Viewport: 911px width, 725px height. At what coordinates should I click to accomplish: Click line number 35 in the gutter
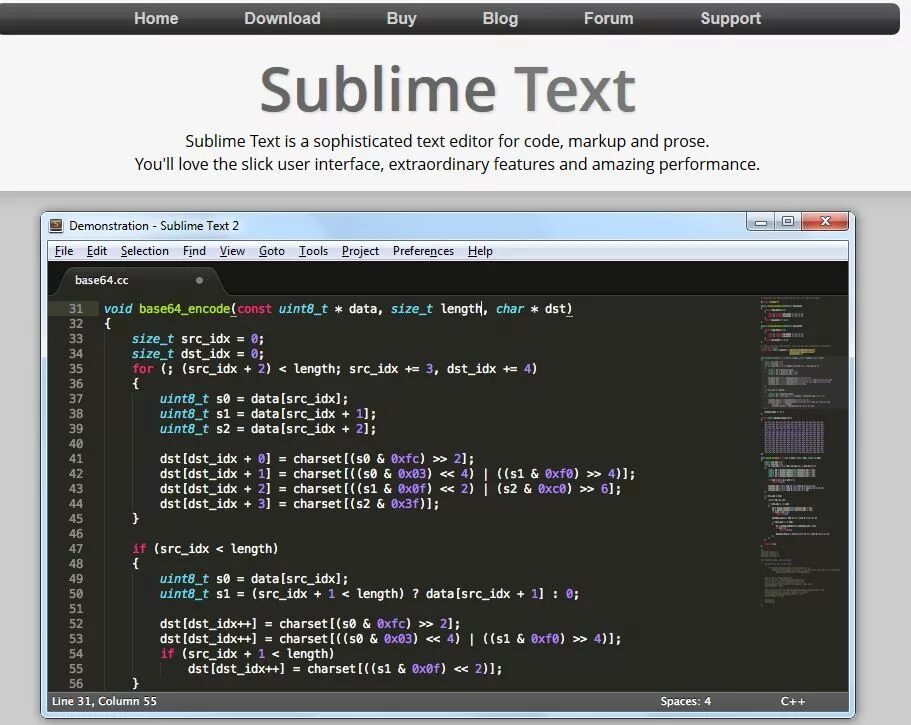point(76,369)
